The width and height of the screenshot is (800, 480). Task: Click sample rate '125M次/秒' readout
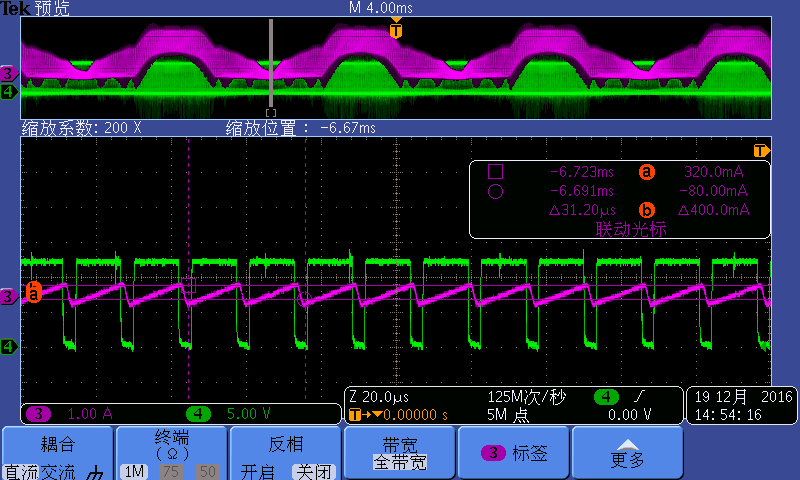(x=527, y=397)
